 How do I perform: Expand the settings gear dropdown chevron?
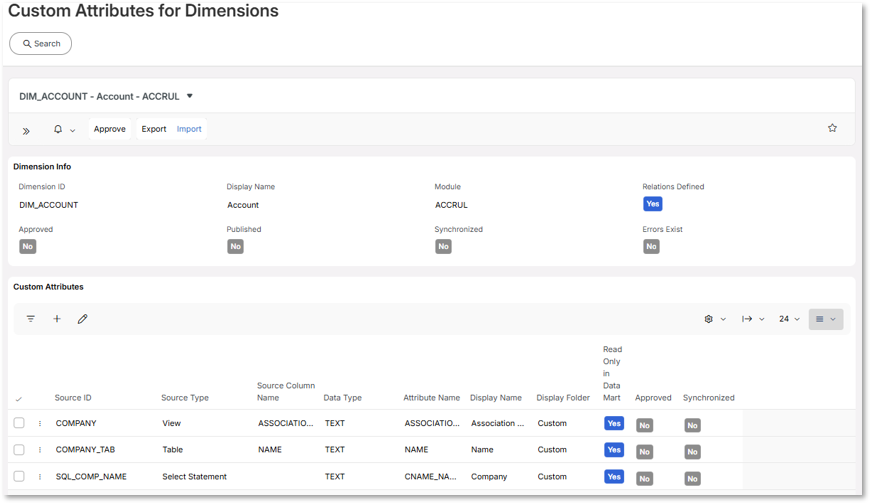coord(723,319)
